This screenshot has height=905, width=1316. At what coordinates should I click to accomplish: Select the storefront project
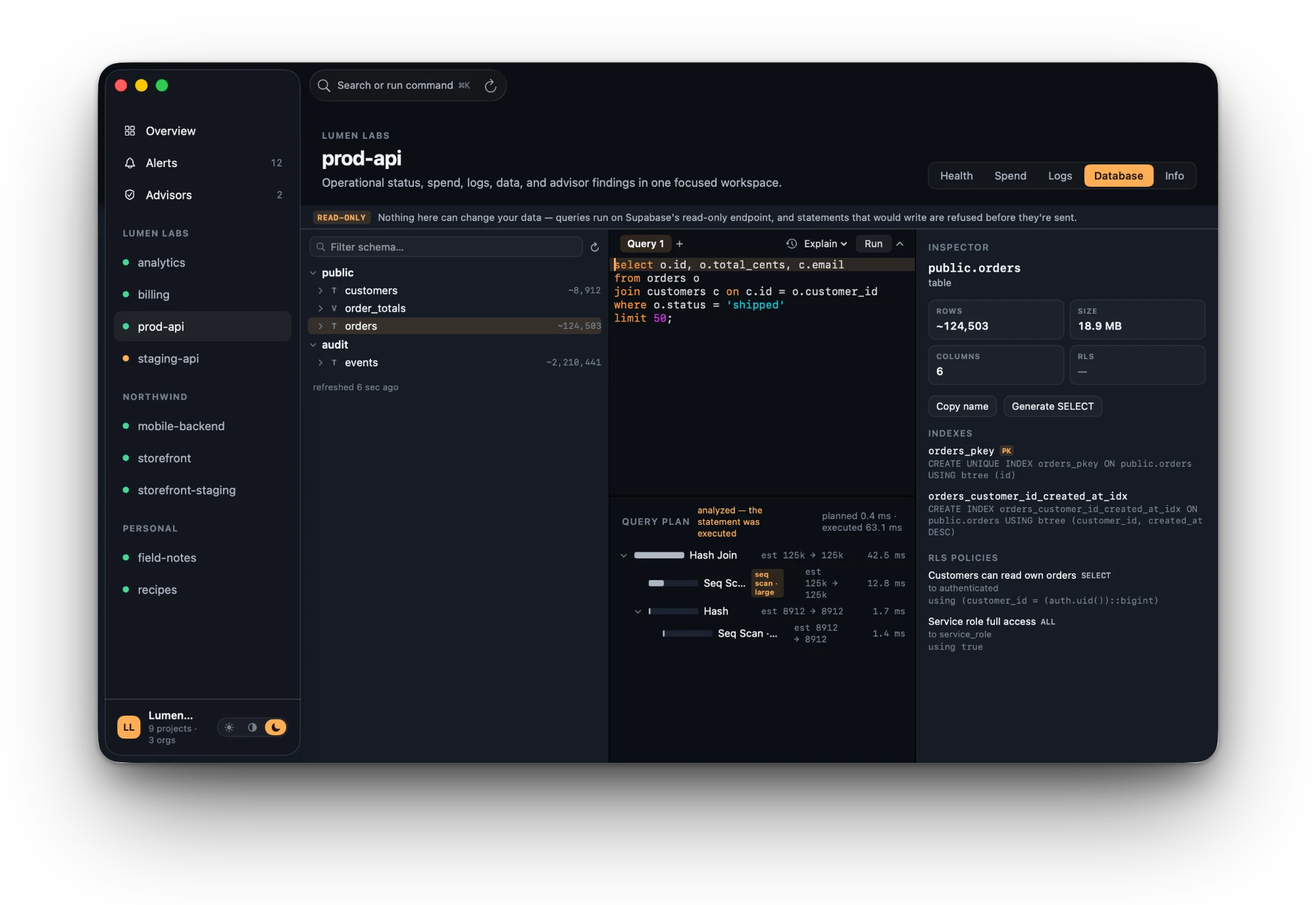pyautogui.click(x=203, y=458)
